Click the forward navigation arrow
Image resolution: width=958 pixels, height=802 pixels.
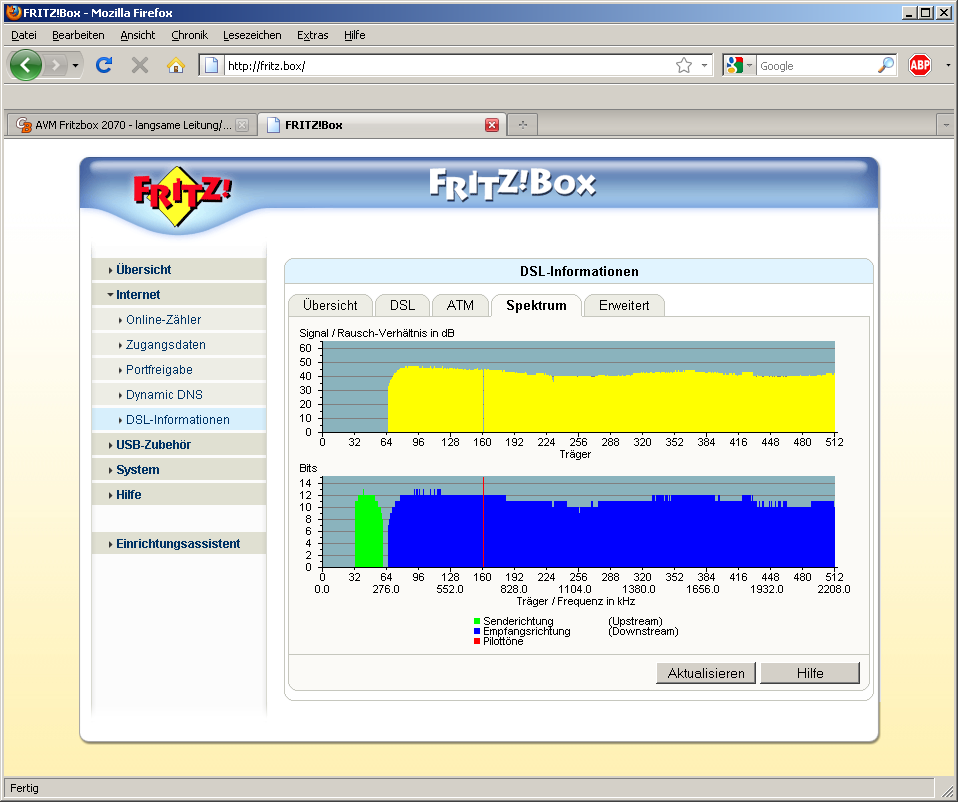56,65
